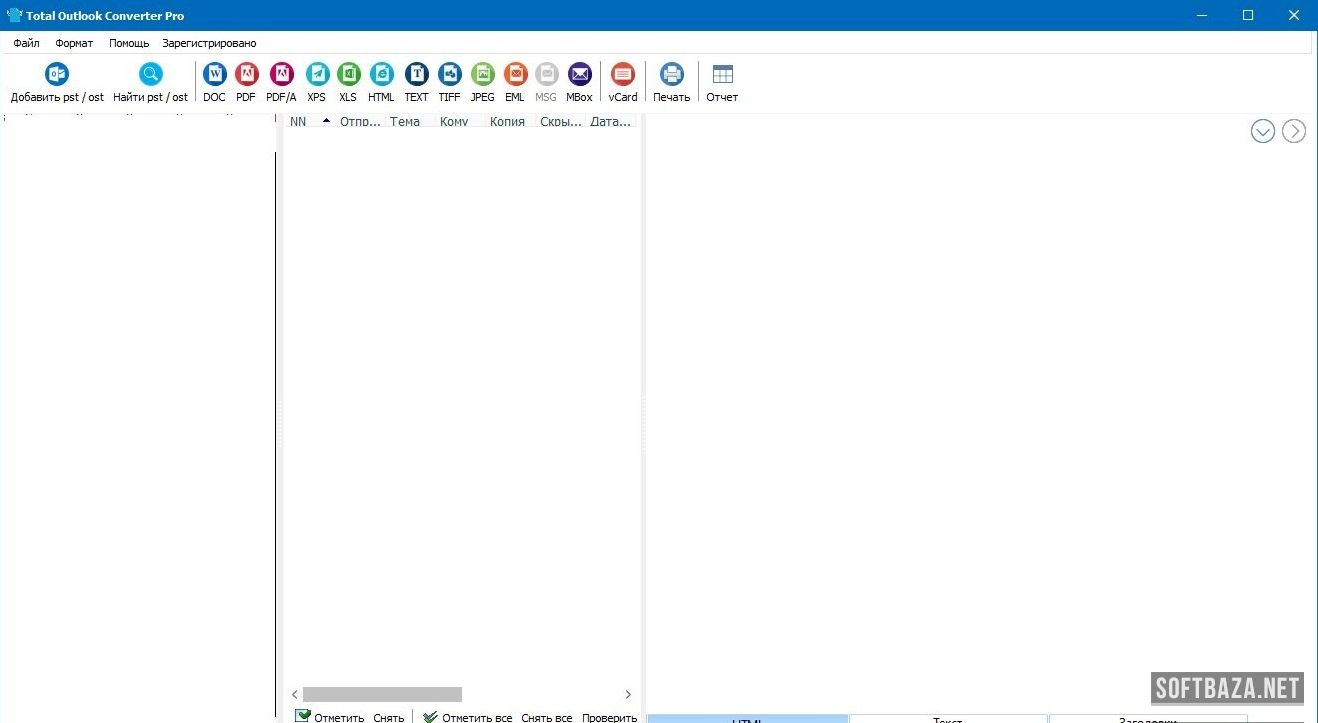Convert to DOC format icon
The width and height of the screenshot is (1318, 723).
tap(214, 75)
